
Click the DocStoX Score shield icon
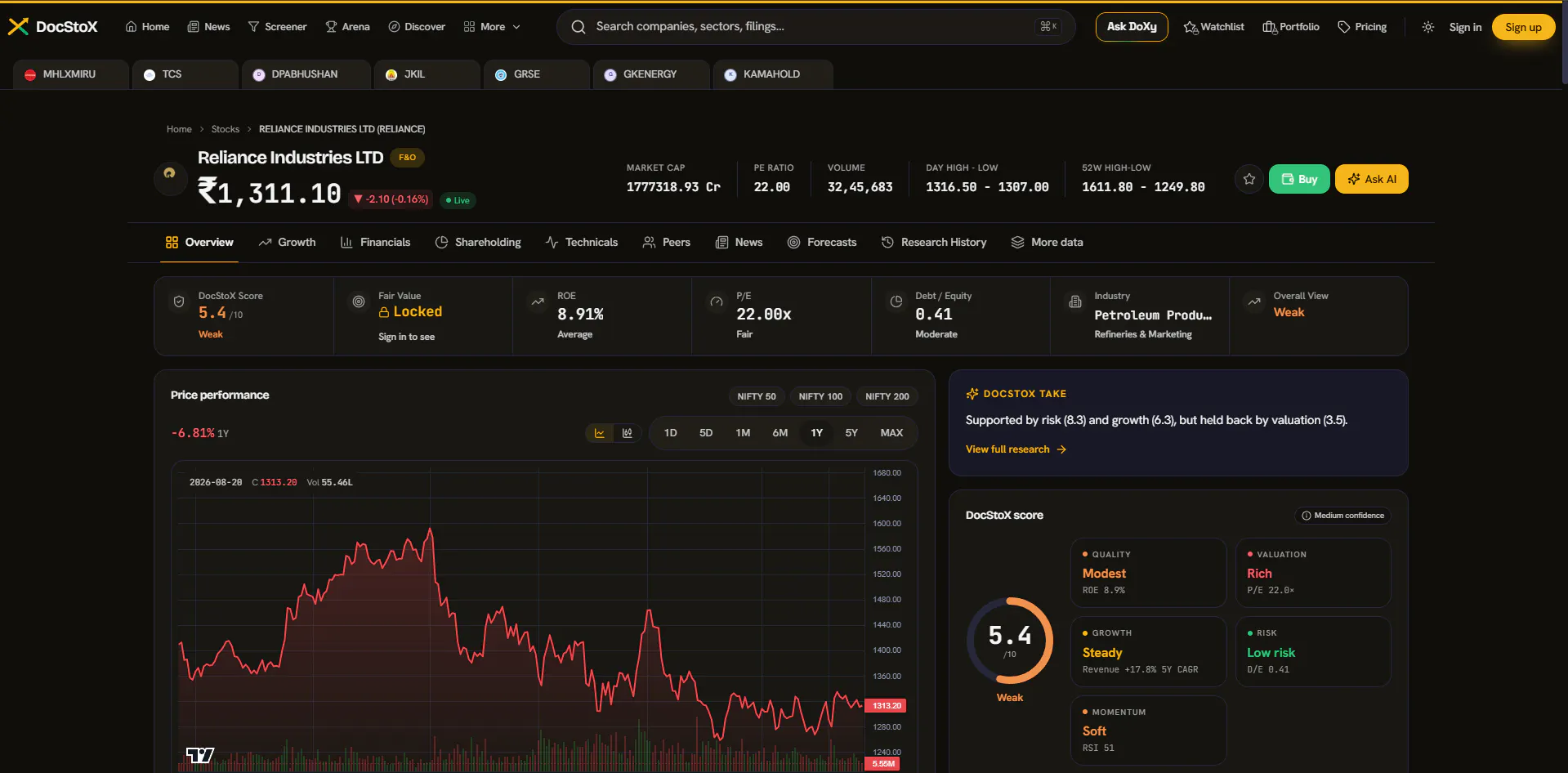click(179, 302)
